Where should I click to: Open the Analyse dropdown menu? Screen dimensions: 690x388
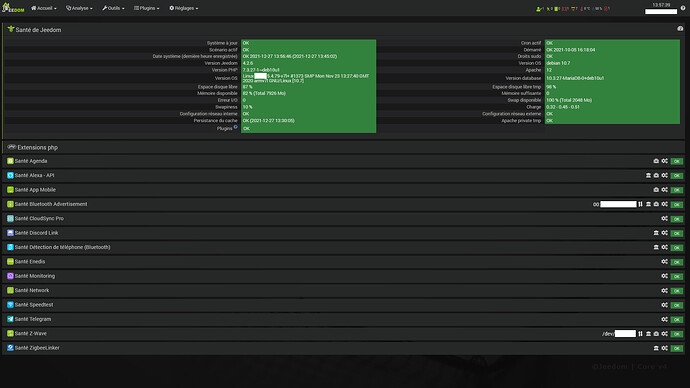pyautogui.click(x=79, y=8)
